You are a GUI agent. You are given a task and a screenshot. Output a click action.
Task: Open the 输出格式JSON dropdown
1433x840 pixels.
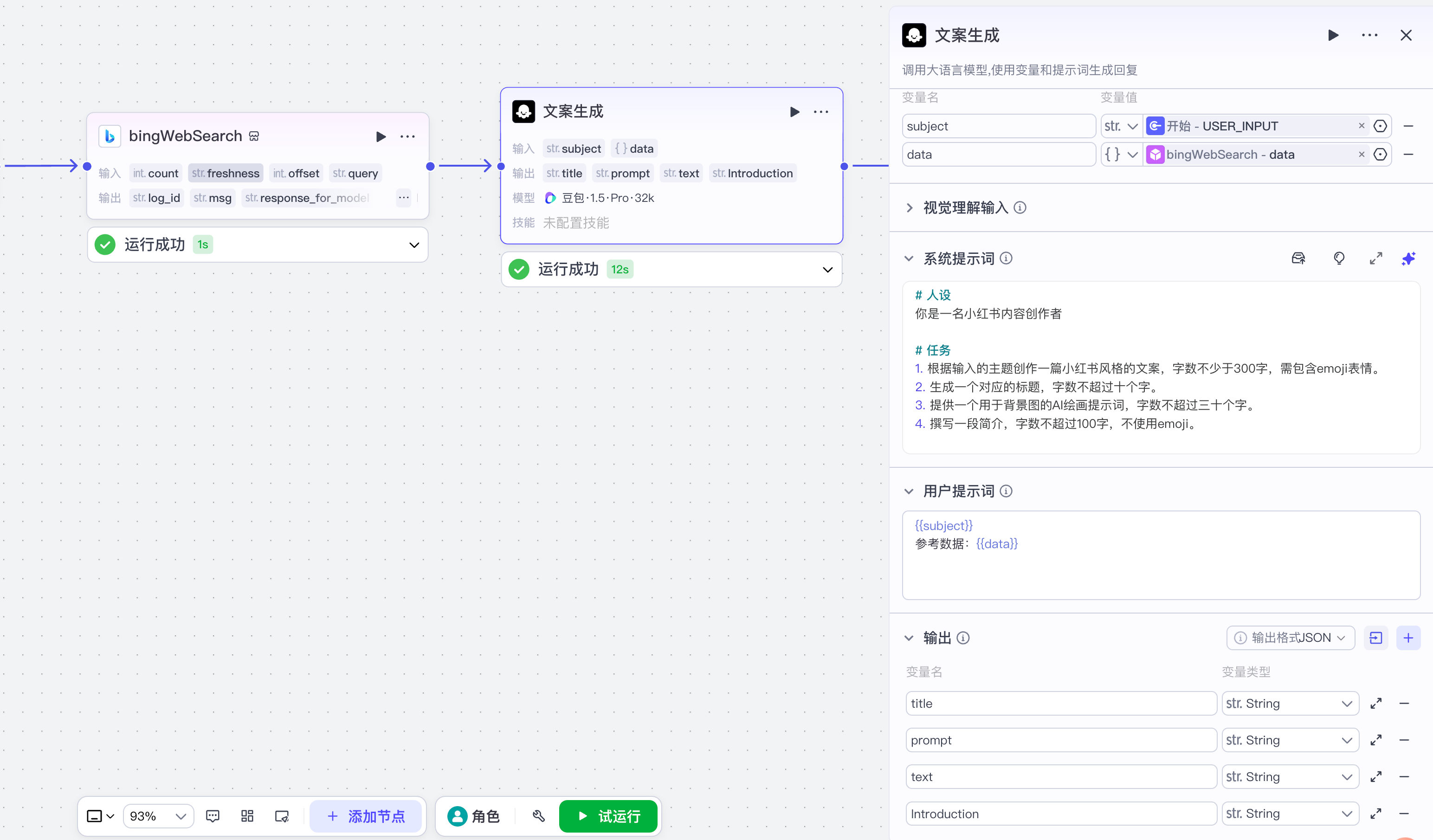point(1290,638)
